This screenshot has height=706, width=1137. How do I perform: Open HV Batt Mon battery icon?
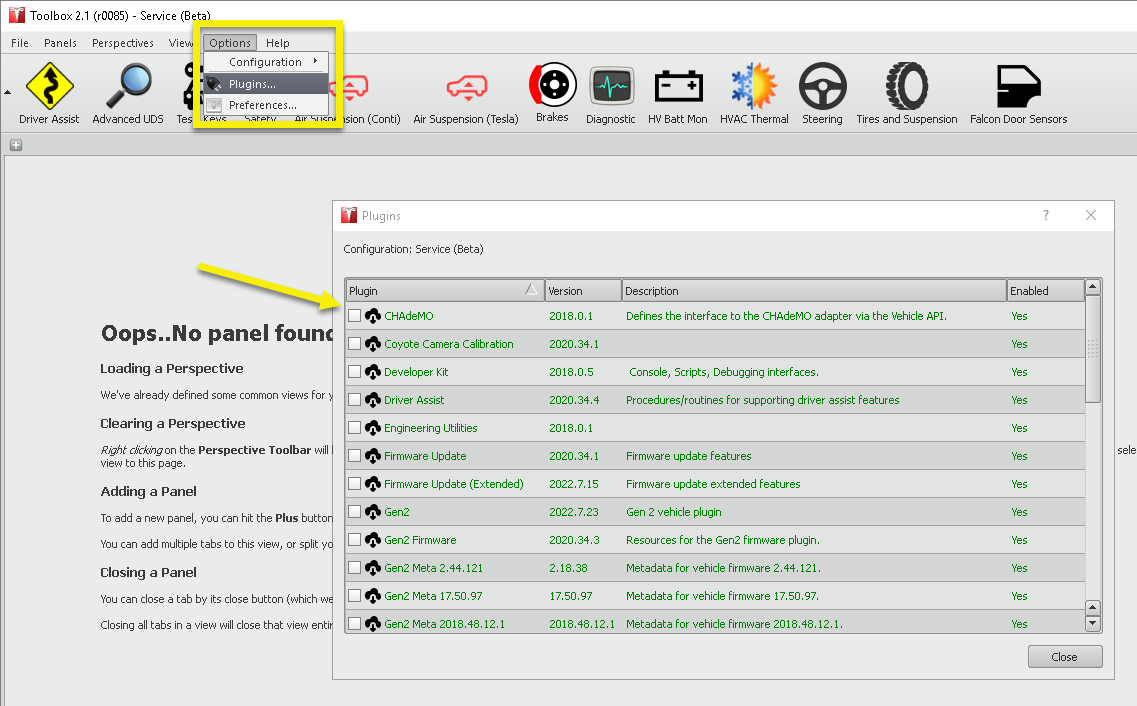(x=678, y=88)
